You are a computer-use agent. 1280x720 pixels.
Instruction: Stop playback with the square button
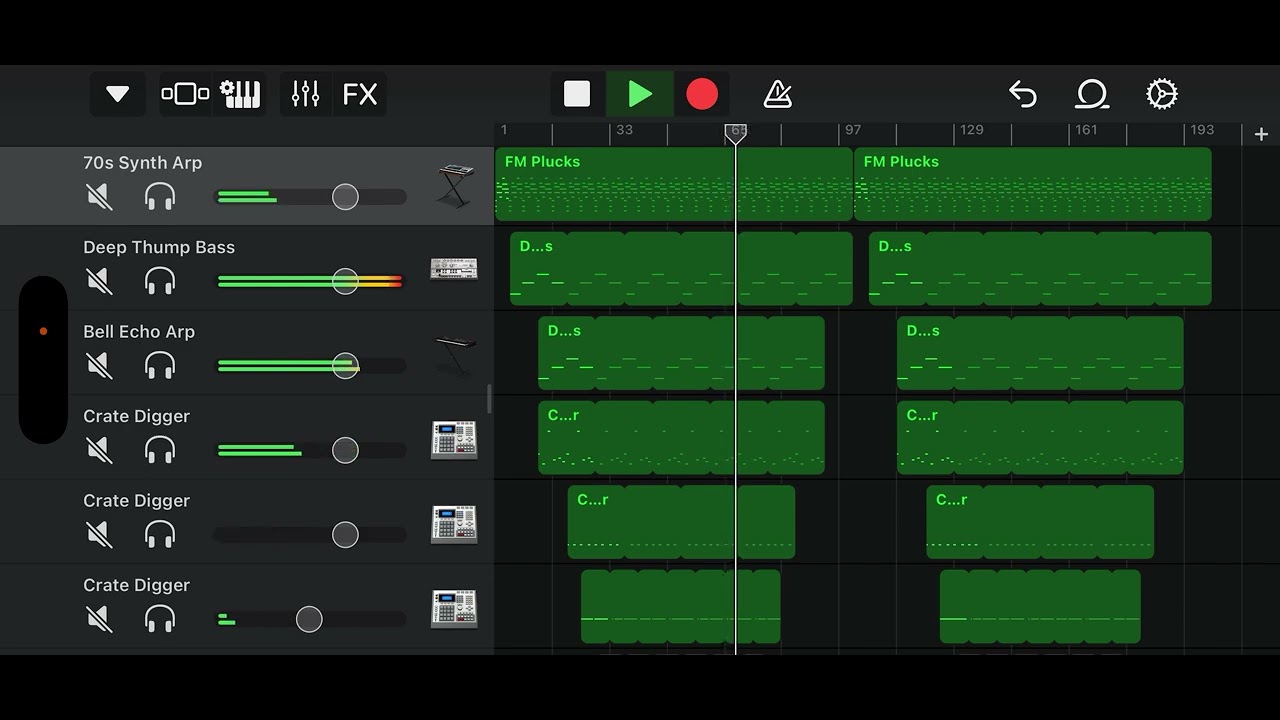pos(577,94)
